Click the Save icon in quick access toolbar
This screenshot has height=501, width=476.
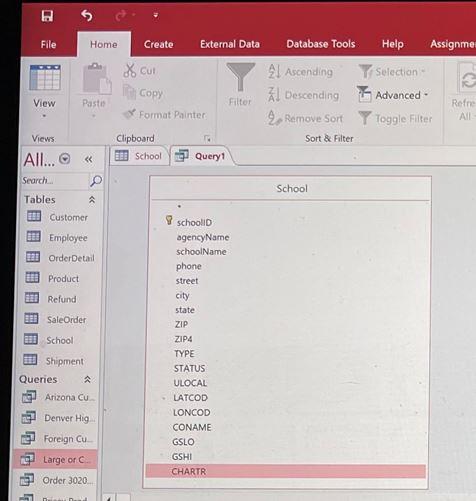click(x=47, y=16)
